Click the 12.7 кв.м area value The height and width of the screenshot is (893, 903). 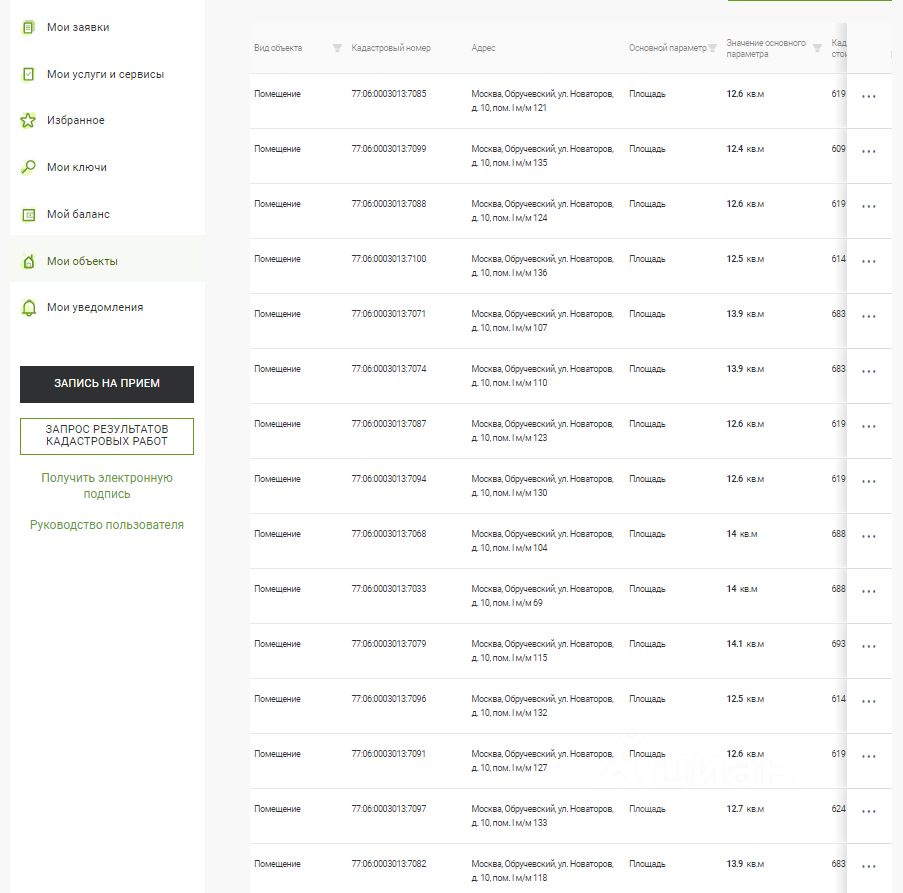coord(745,808)
